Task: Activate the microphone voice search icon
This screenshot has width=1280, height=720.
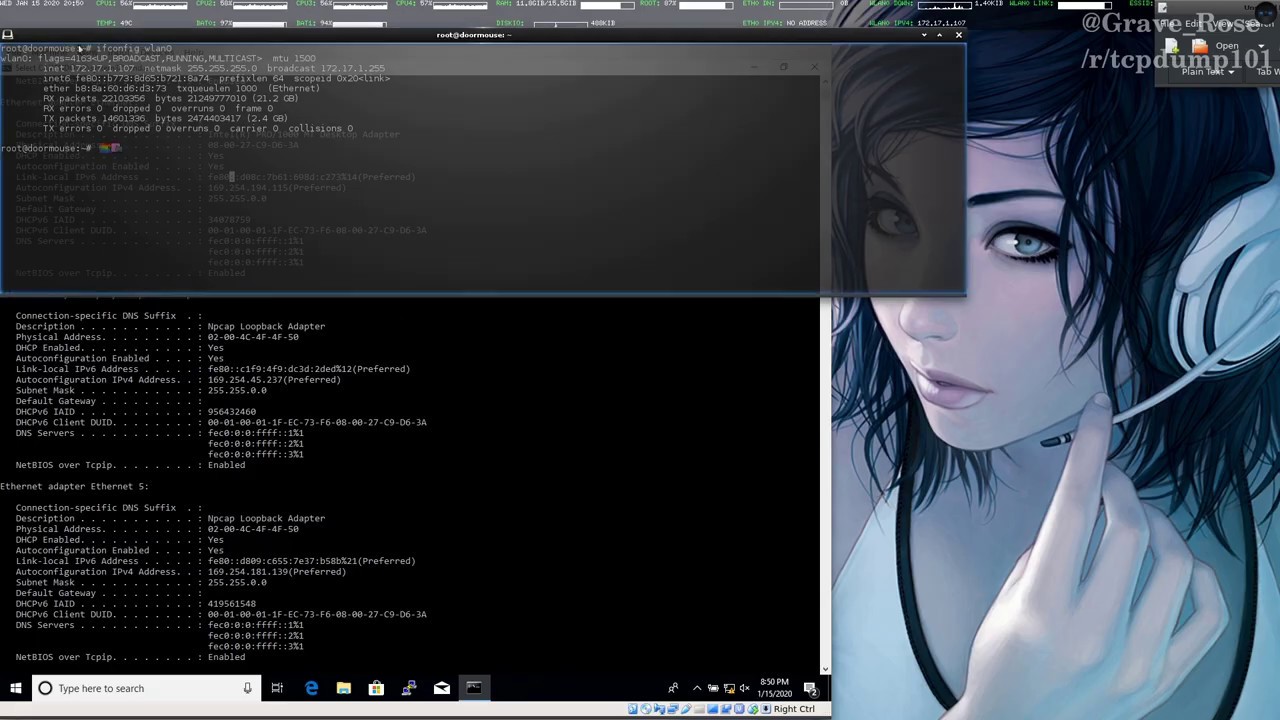Action: click(x=247, y=688)
